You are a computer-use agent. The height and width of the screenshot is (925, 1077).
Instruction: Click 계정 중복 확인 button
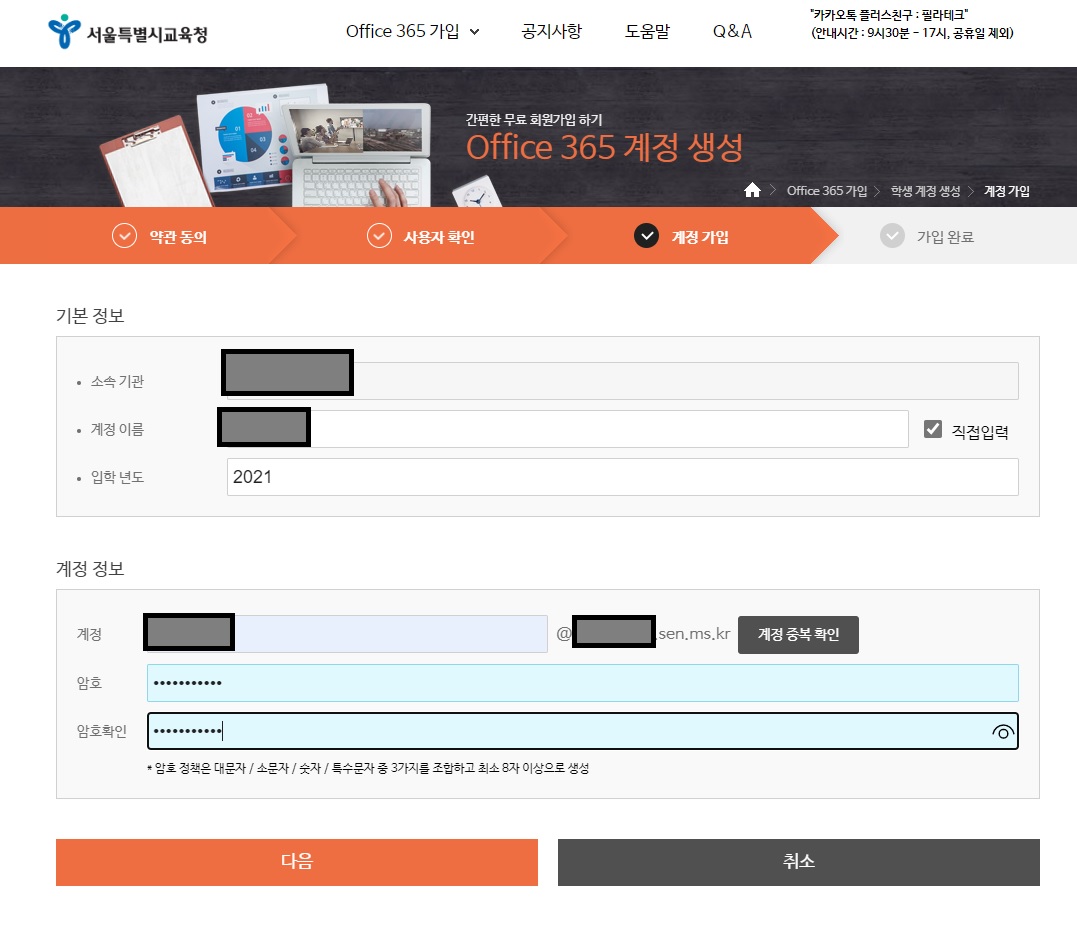point(798,635)
